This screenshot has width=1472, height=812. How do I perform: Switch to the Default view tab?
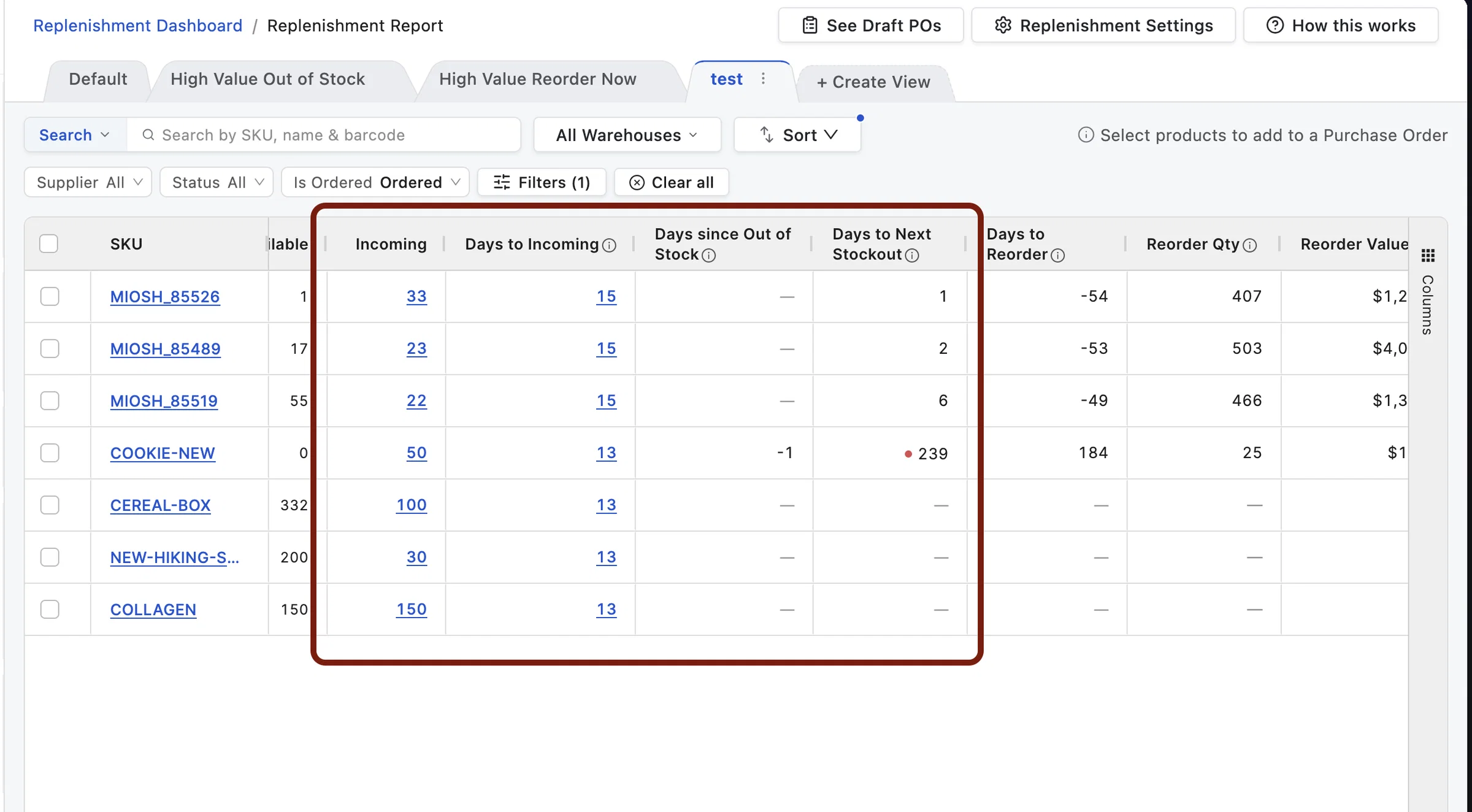pos(98,79)
